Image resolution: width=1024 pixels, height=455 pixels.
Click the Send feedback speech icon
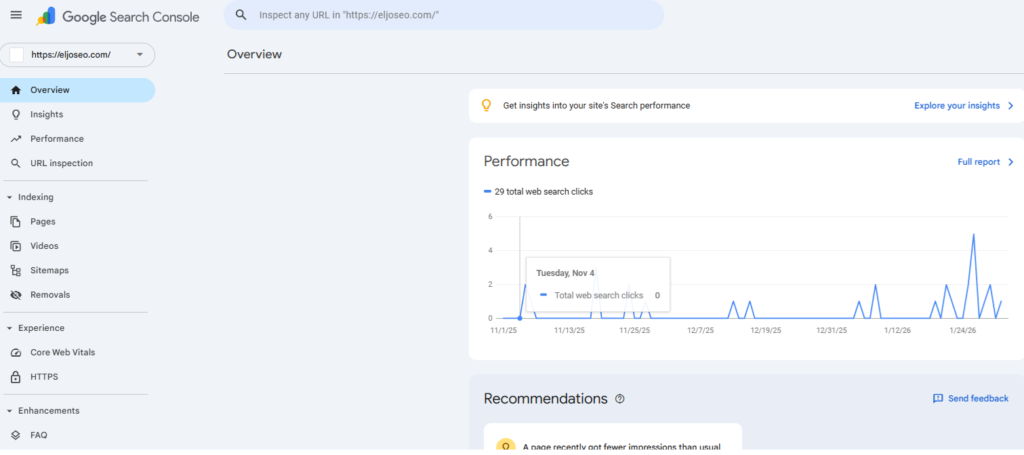938,398
